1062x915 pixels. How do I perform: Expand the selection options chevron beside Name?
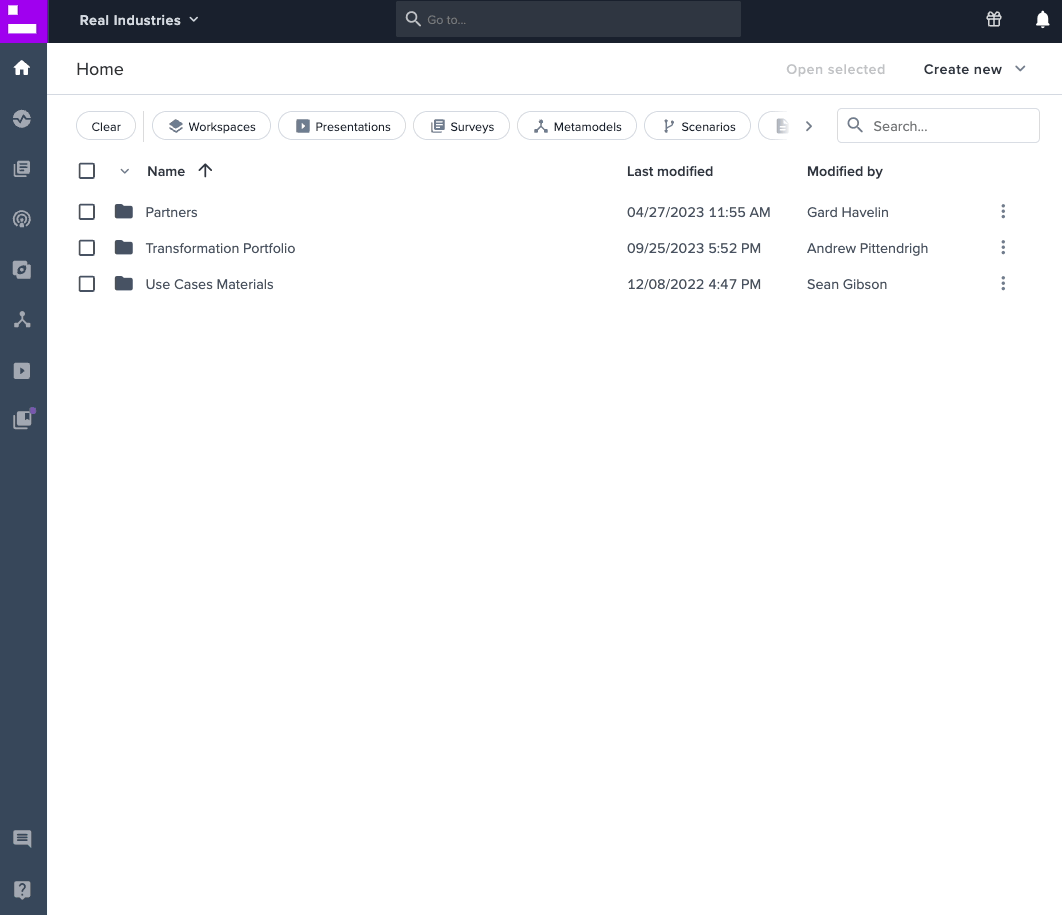[x=125, y=171]
